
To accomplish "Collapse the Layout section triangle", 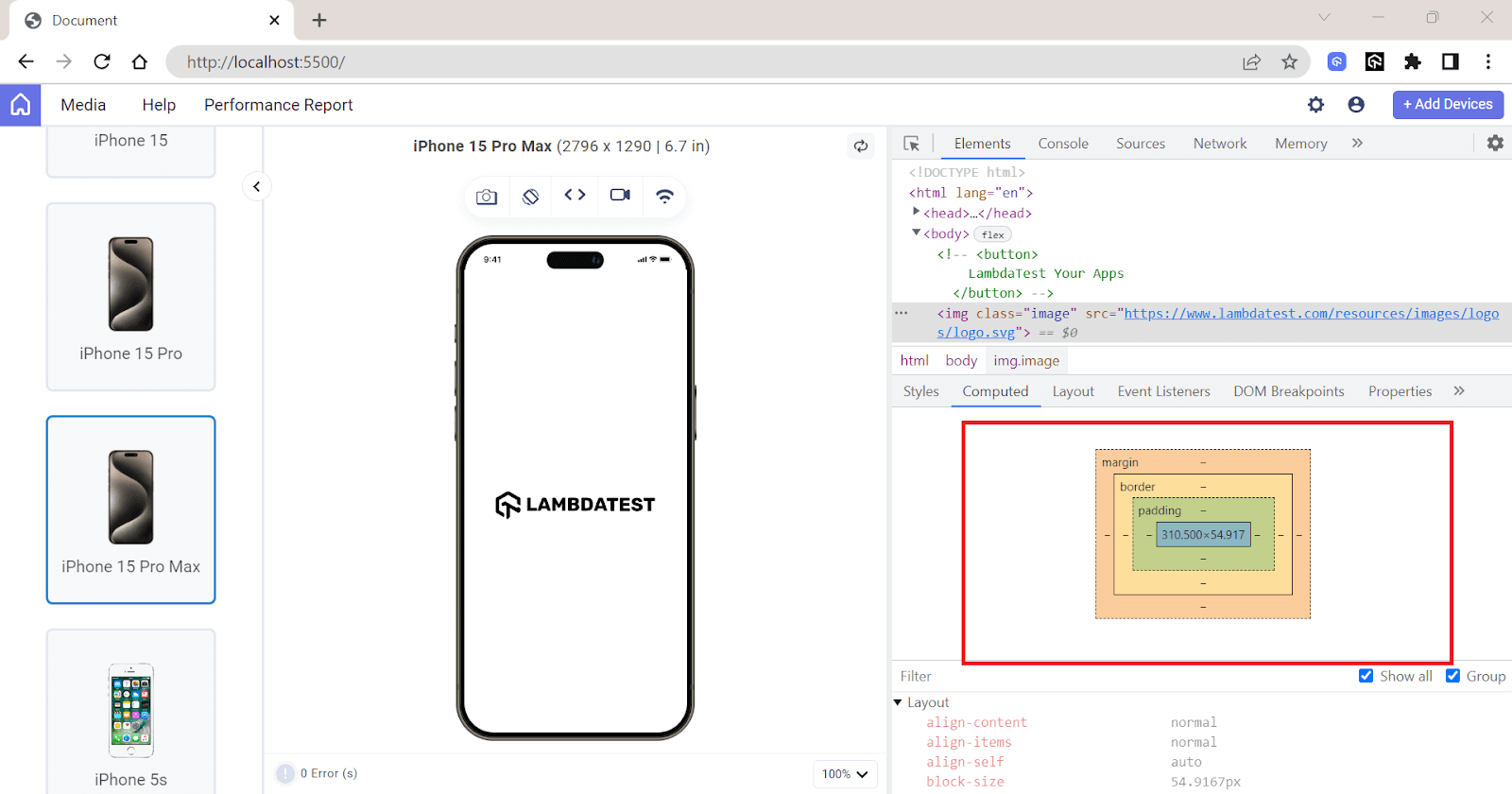I will [898, 702].
